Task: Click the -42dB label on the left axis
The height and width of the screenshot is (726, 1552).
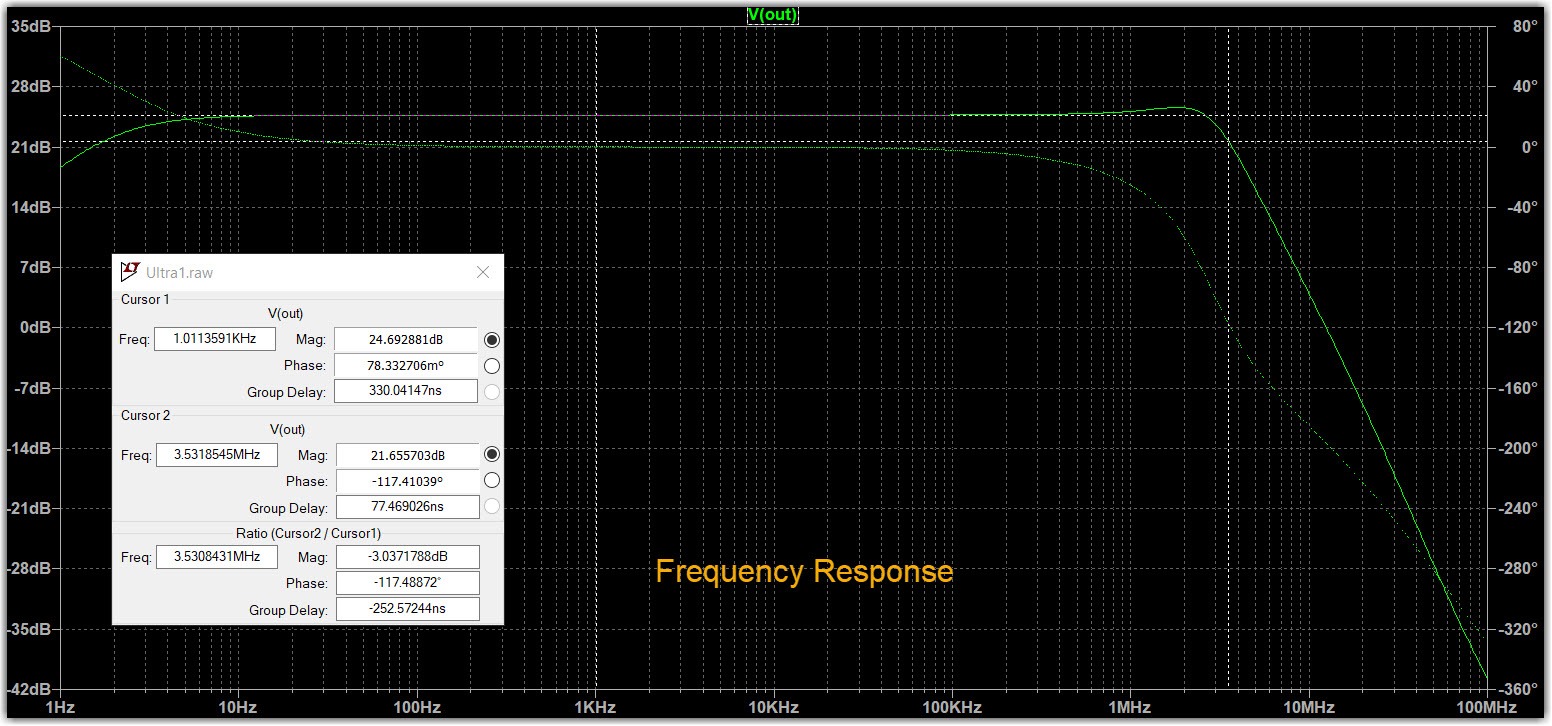Action: [28, 690]
